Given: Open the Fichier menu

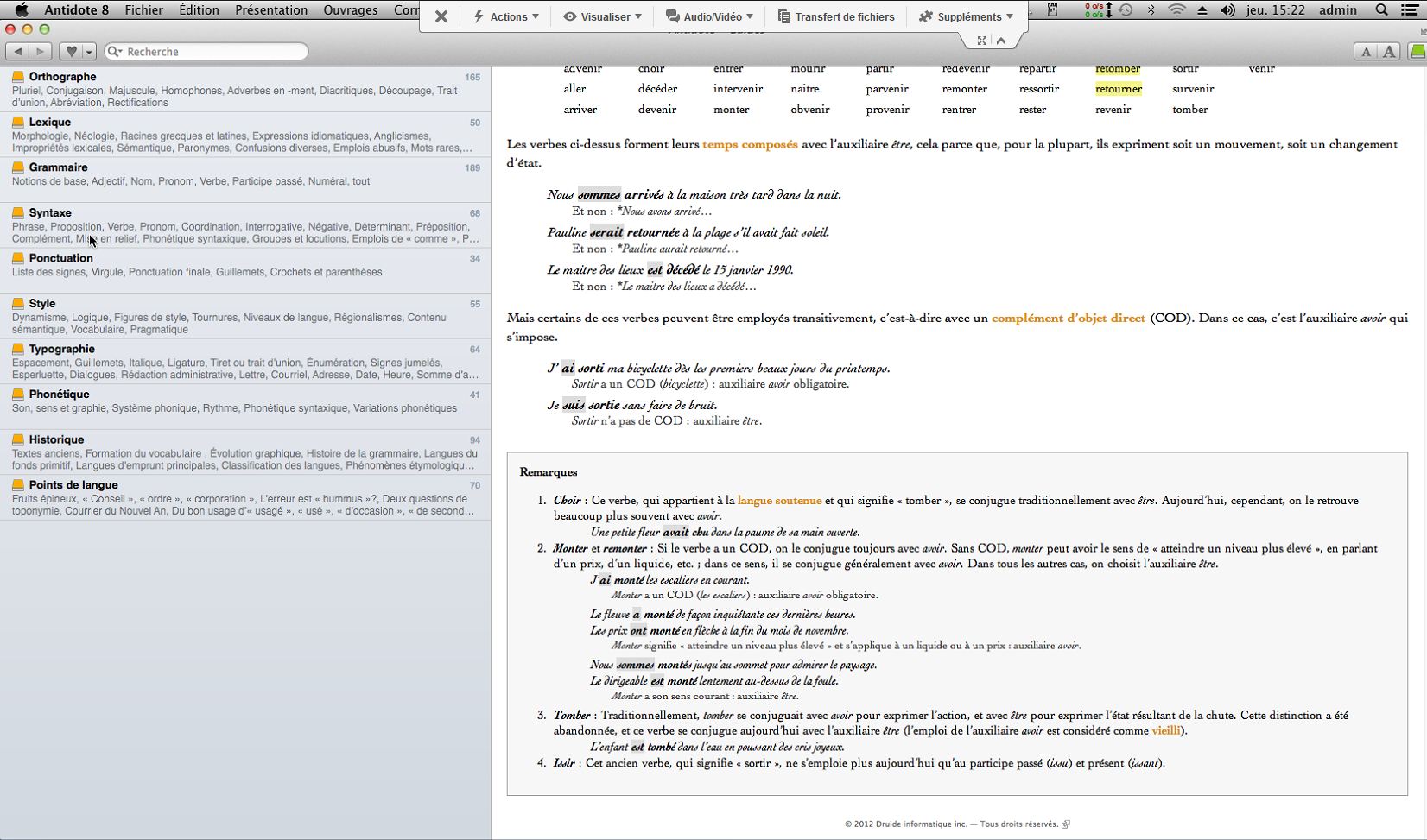Looking at the screenshot, I should (144, 9).
